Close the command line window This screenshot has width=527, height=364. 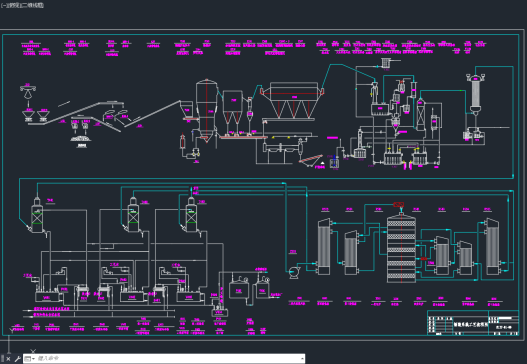click(8, 359)
